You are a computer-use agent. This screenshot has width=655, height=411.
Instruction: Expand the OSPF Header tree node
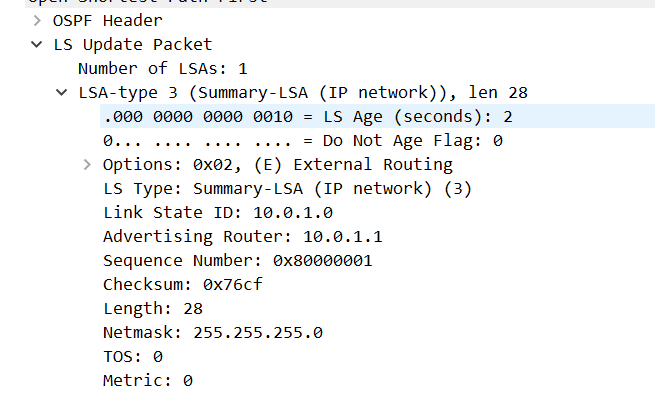(37, 20)
